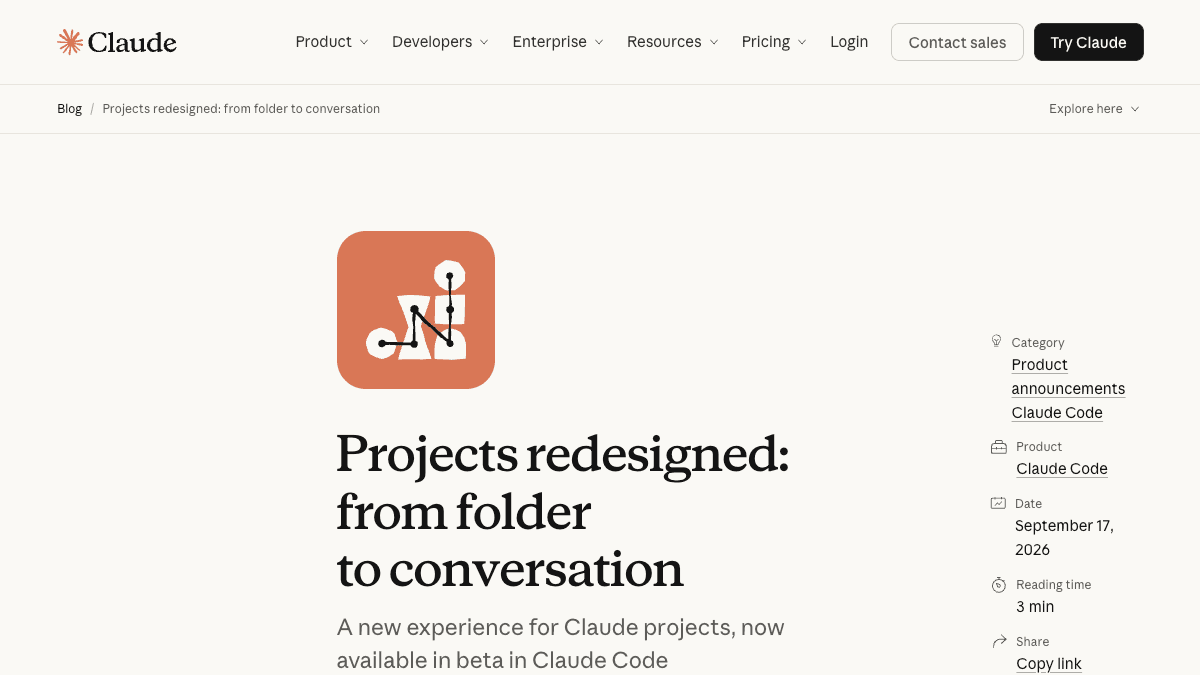This screenshot has height=675, width=1200.
Task: Open the Pricing navigation menu
Action: 774,42
